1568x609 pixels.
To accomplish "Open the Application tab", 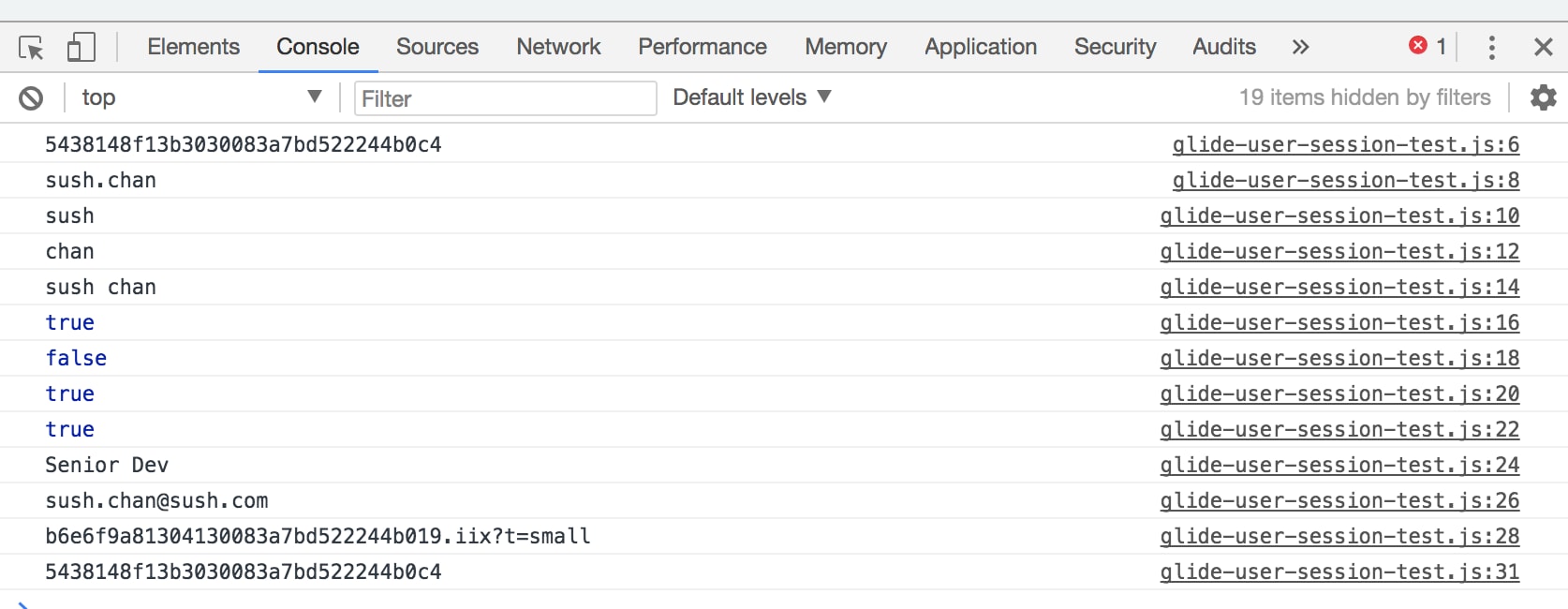I will [981, 47].
